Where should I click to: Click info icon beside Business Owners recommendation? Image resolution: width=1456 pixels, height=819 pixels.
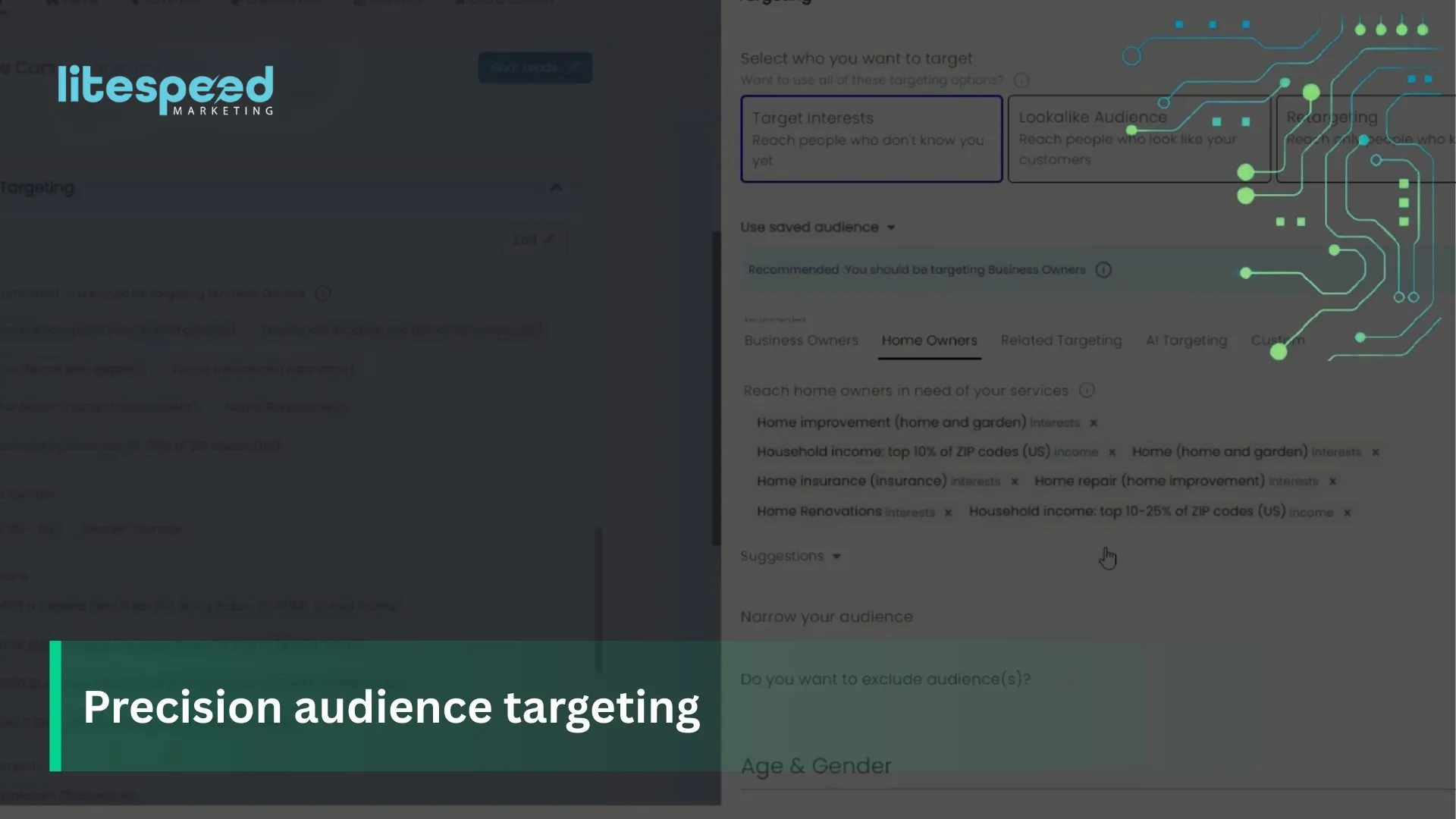click(1103, 270)
